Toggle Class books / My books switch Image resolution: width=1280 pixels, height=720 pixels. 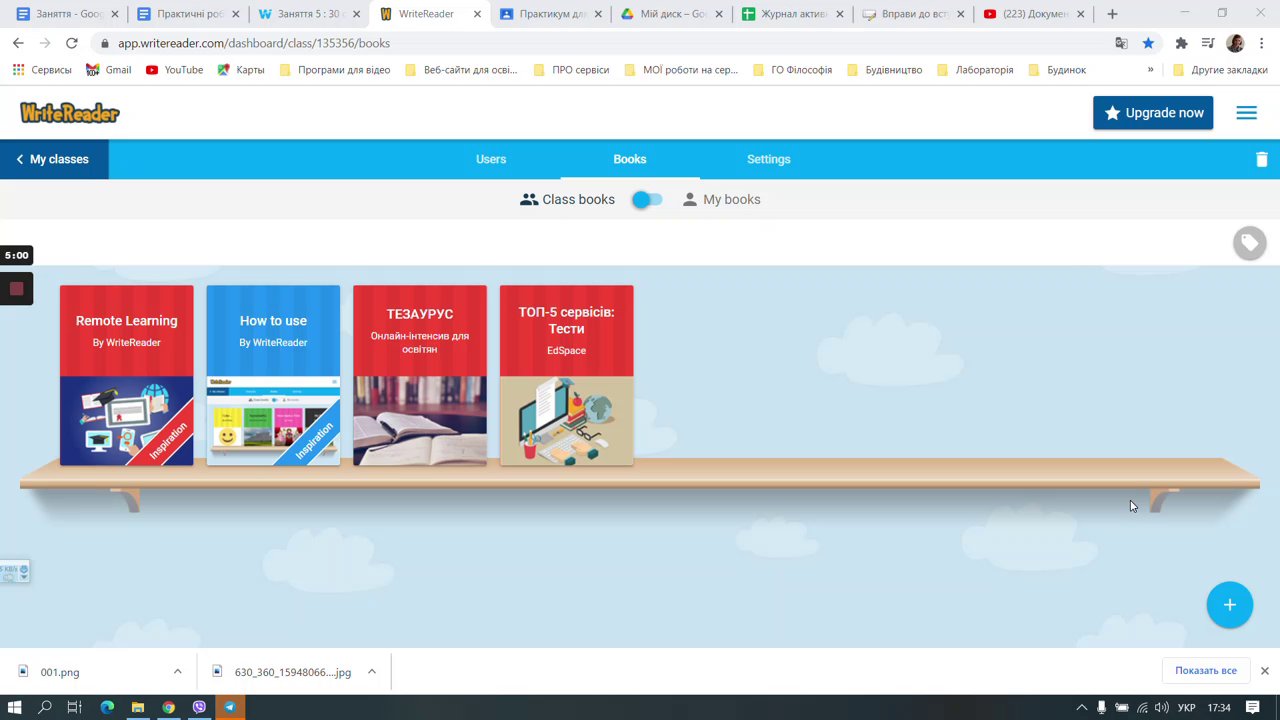[x=647, y=200]
